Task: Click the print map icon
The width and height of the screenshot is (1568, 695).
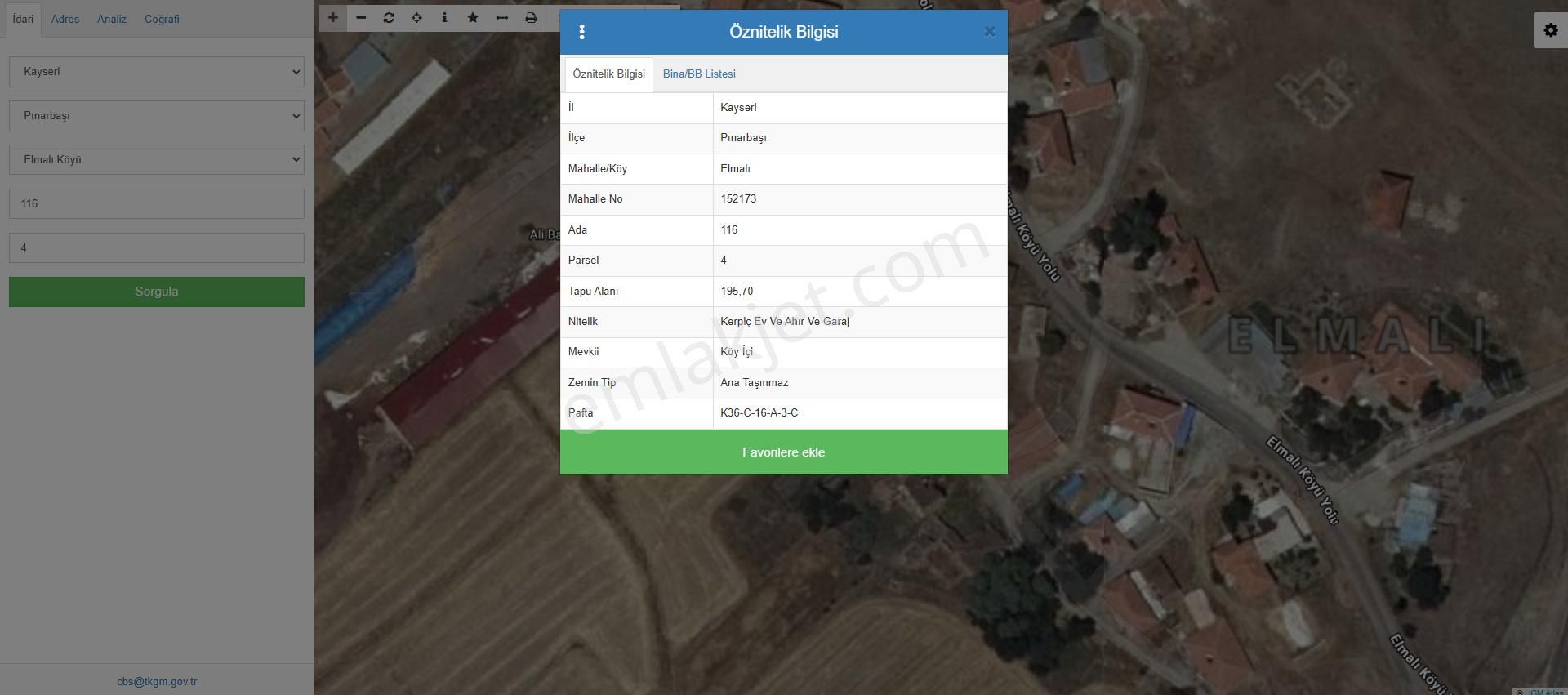Action: 531,18
